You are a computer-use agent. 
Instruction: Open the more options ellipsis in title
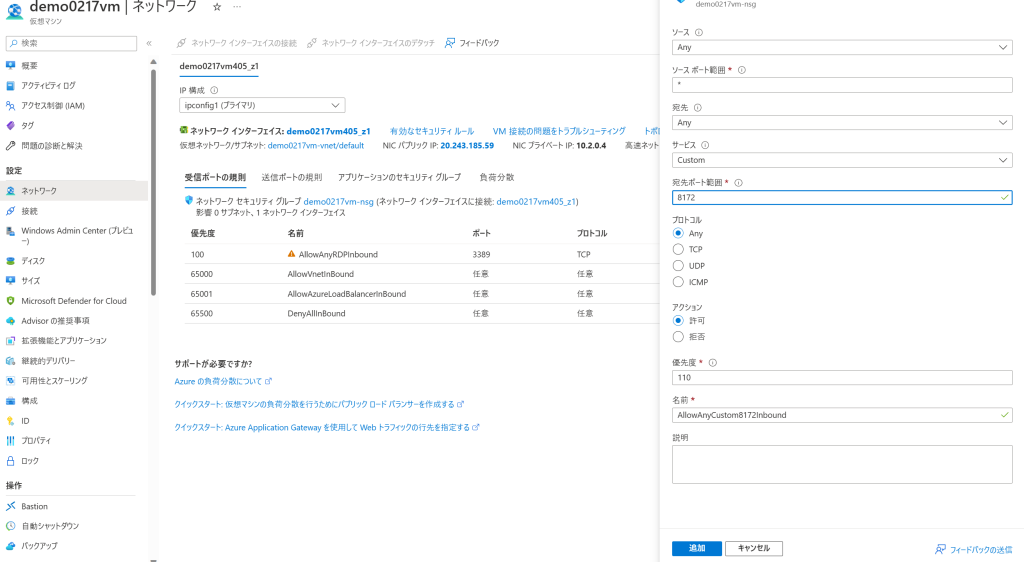237,7
